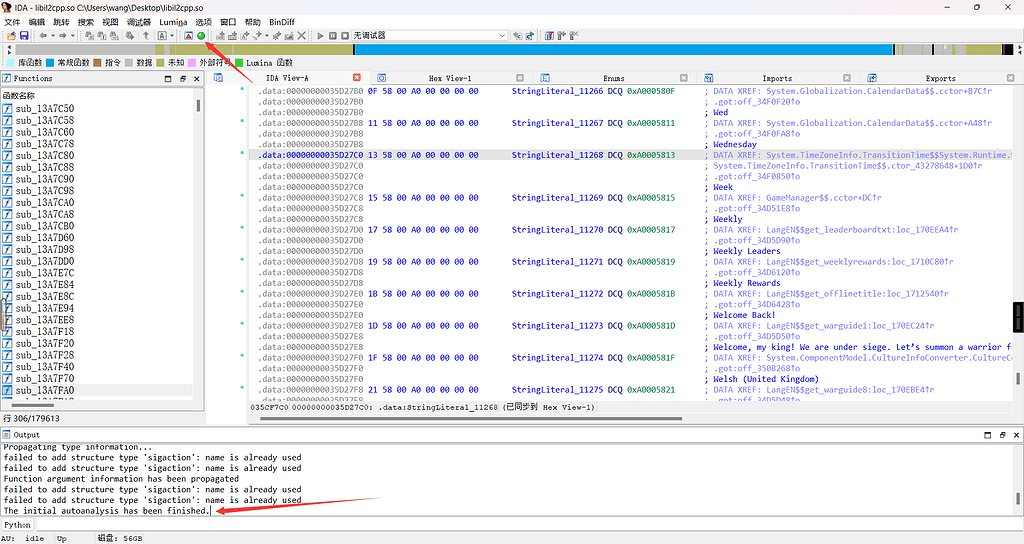The height and width of the screenshot is (544, 1024).
Task: Switch to the Enums tab
Action: coord(613,78)
